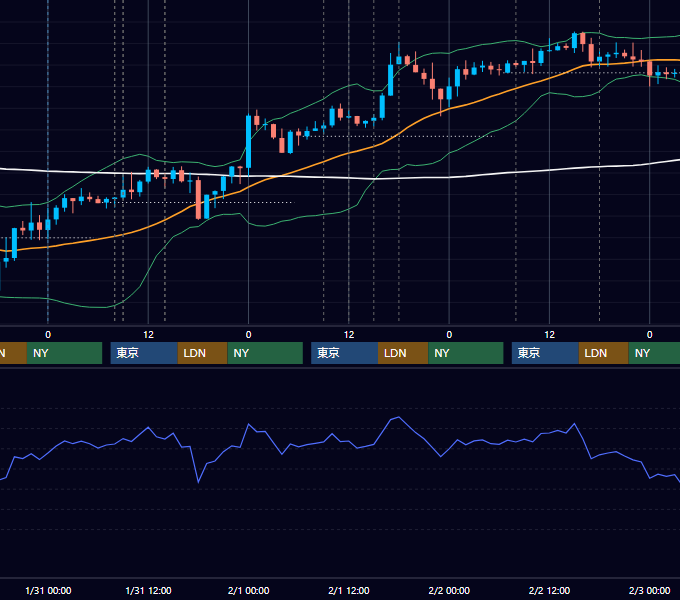Viewport: 680px width, 600px height.
Task: Click the '0' hour label above 2/2 00:00
Action: [x=449, y=335]
